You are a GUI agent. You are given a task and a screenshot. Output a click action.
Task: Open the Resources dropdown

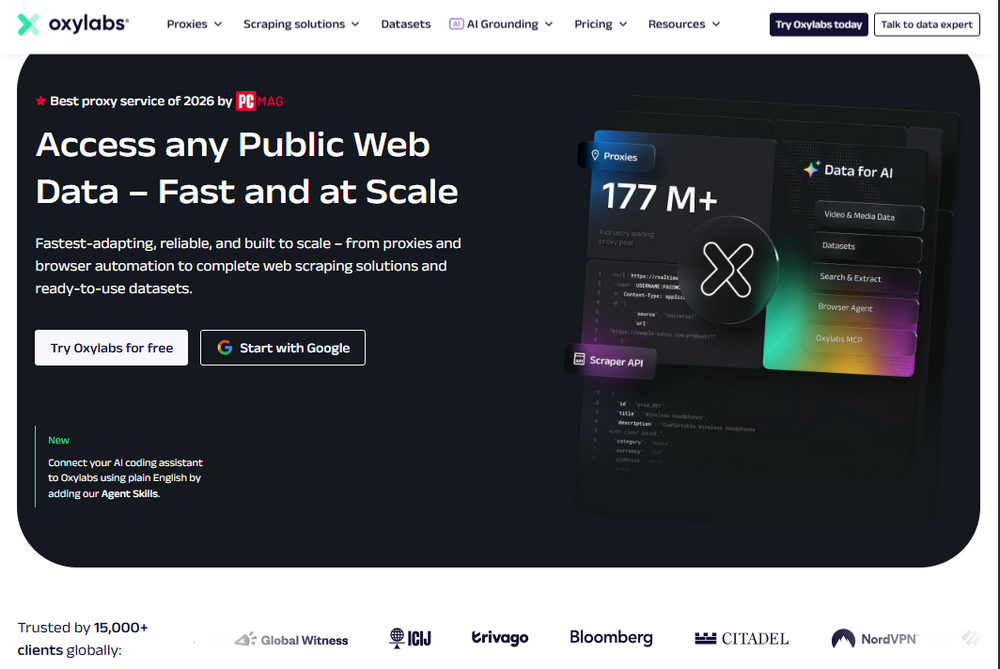[x=684, y=24]
